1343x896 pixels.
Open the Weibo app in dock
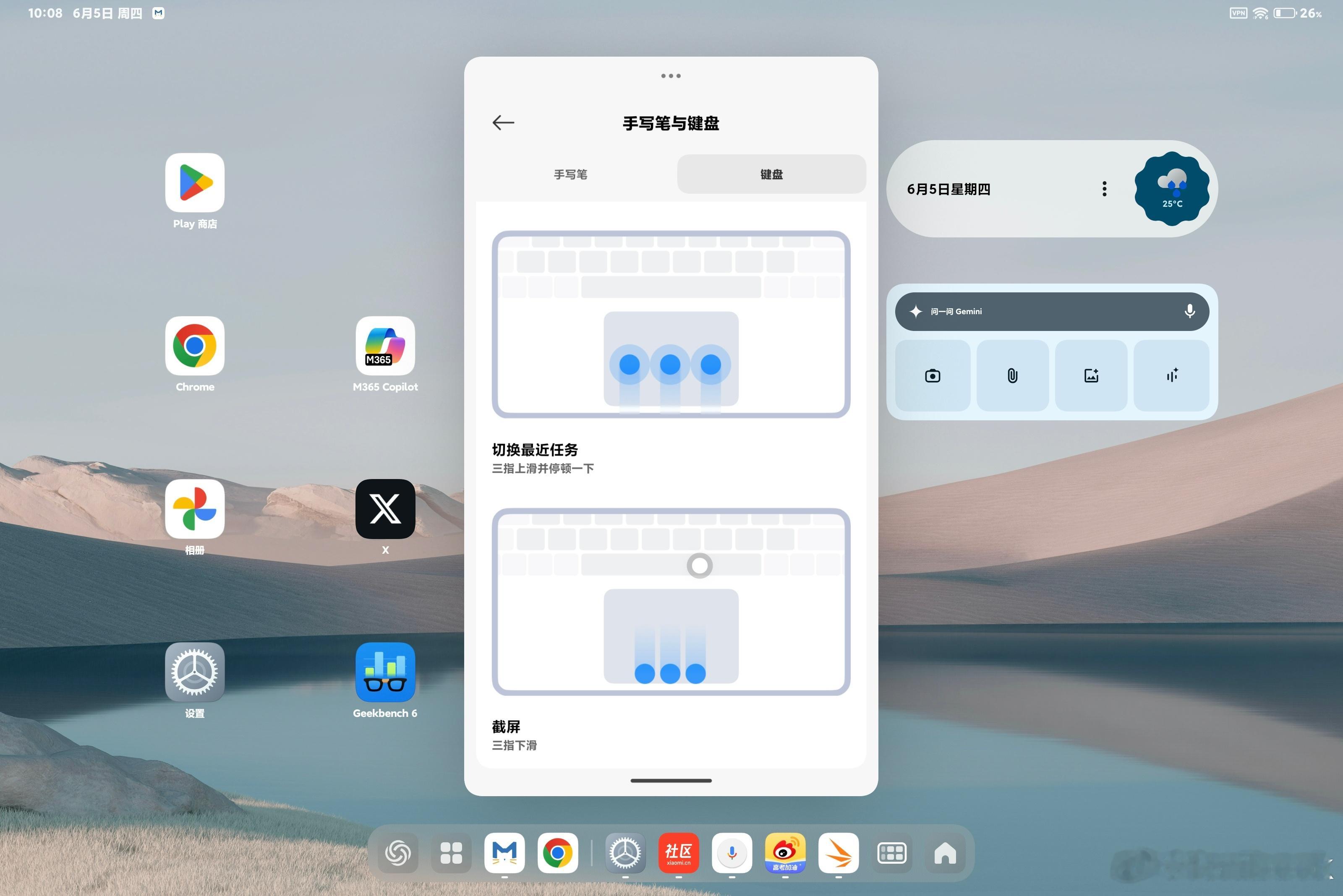(x=785, y=853)
